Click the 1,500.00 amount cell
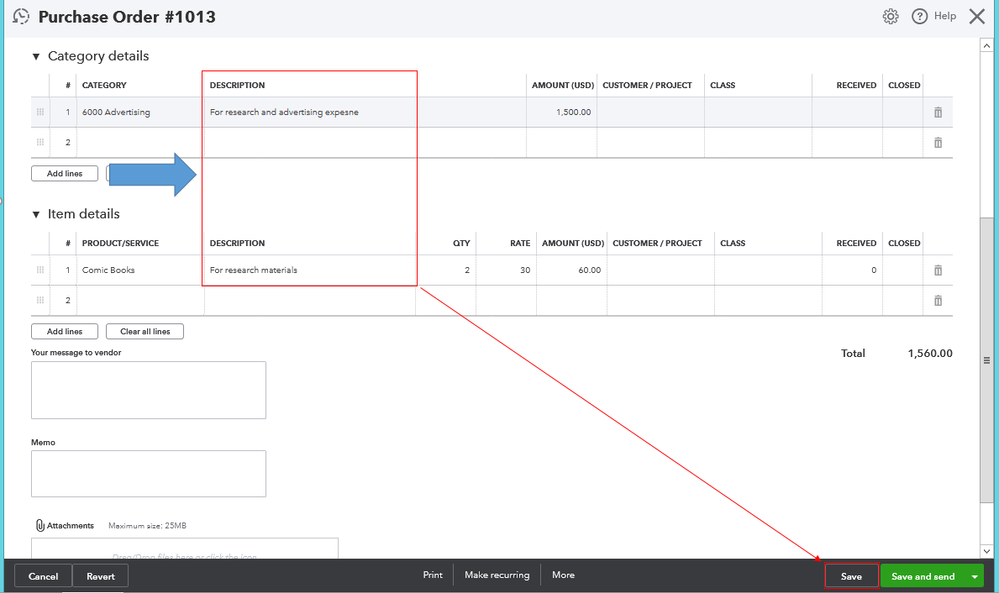The width and height of the screenshot is (999, 593). [561, 112]
